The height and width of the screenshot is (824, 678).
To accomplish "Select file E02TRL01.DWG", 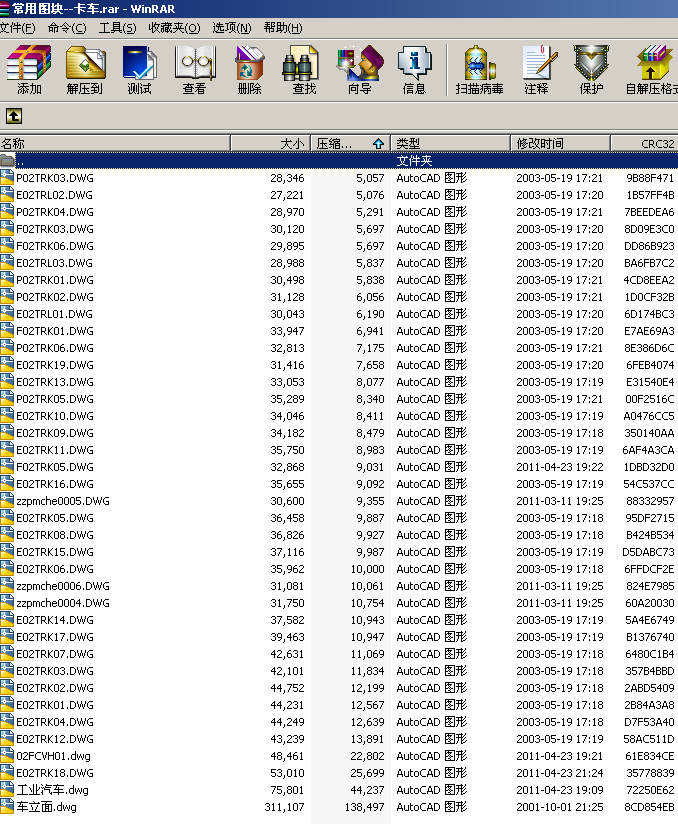I will point(55,314).
